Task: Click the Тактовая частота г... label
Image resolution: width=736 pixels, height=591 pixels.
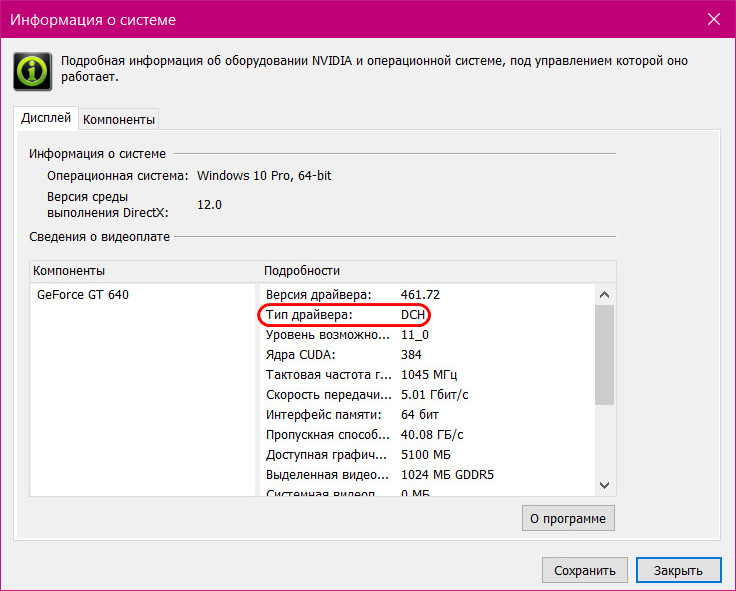Action: (x=329, y=375)
